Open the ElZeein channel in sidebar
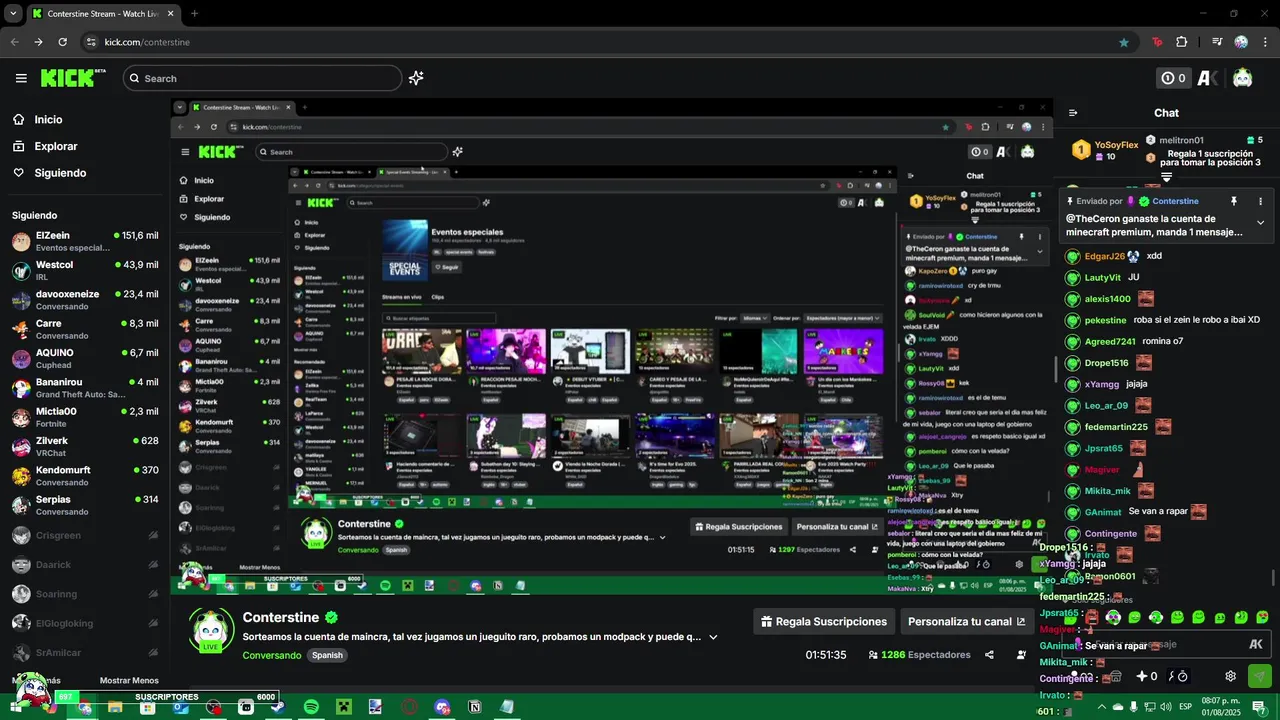Image resolution: width=1280 pixels, height=720 pixels. [85, 241]
